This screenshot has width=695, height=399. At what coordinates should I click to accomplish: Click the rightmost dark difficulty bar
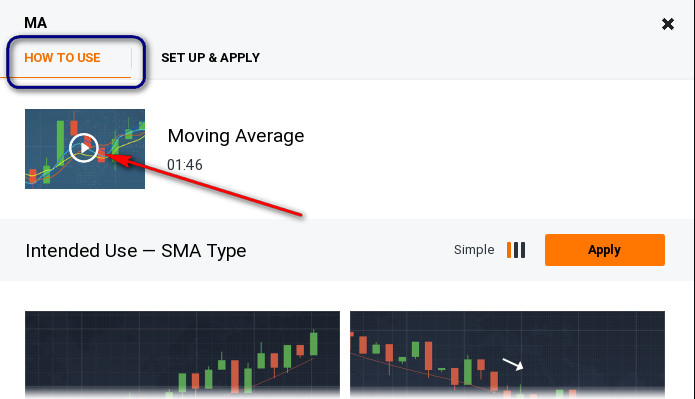click(x=523, y=250)
